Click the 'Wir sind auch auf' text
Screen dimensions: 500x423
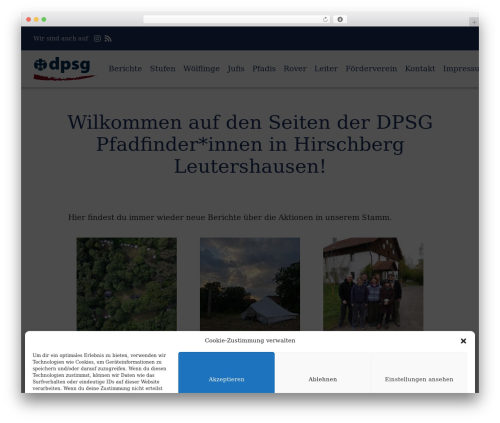click(x=61, y=39)
